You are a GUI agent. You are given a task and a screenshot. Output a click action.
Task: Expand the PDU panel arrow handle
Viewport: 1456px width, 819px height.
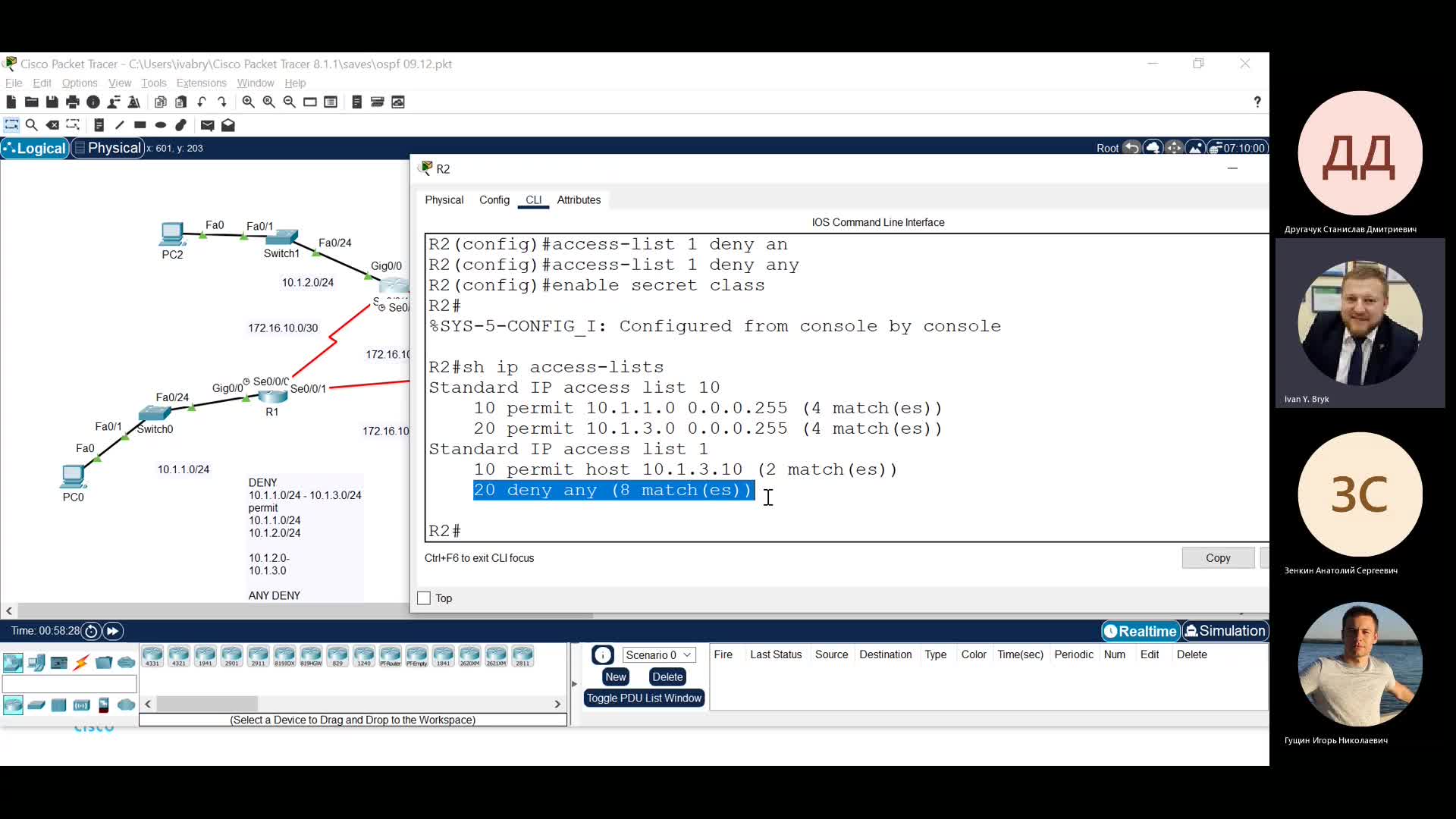point(574,684)
